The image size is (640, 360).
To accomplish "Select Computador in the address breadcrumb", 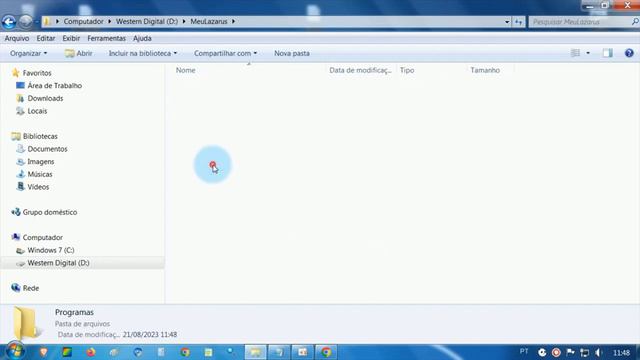I will click(x=83, y=21).
